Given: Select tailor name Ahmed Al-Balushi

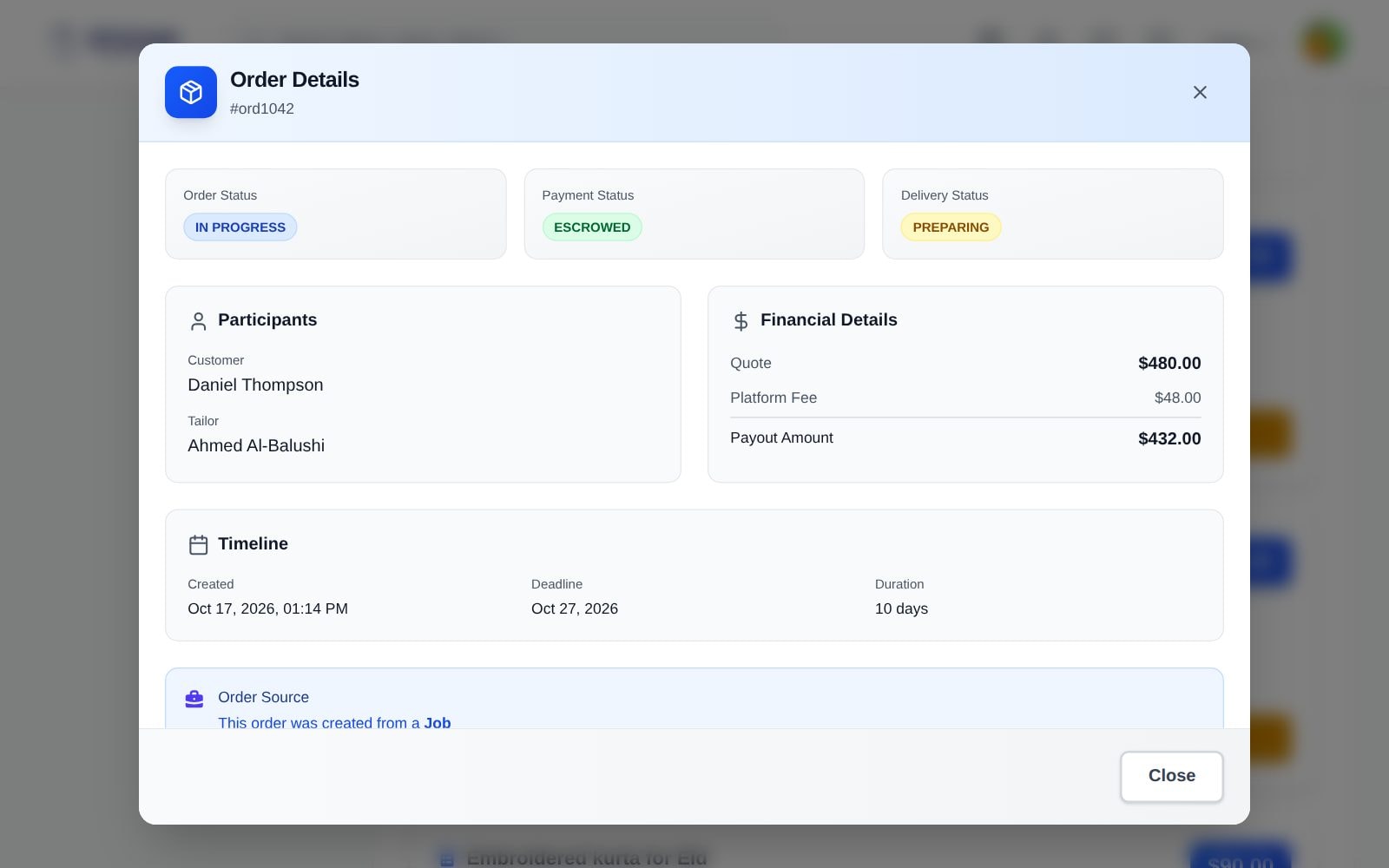Looking at the screenshot, I should click(256, 445).
